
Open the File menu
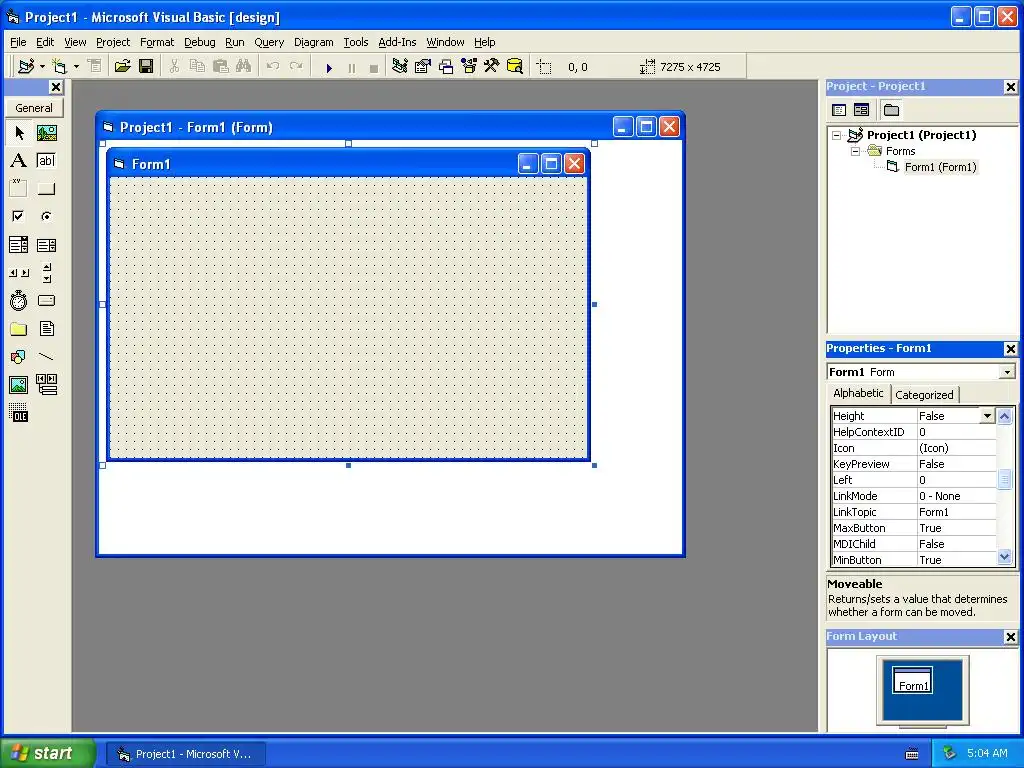point(18,42)
